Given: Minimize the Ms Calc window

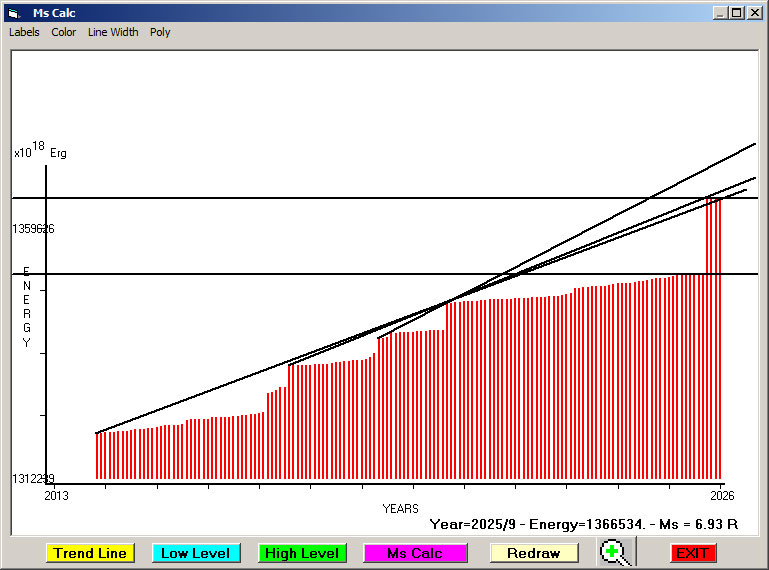Looking at the screenshot, I should (720, 12).
